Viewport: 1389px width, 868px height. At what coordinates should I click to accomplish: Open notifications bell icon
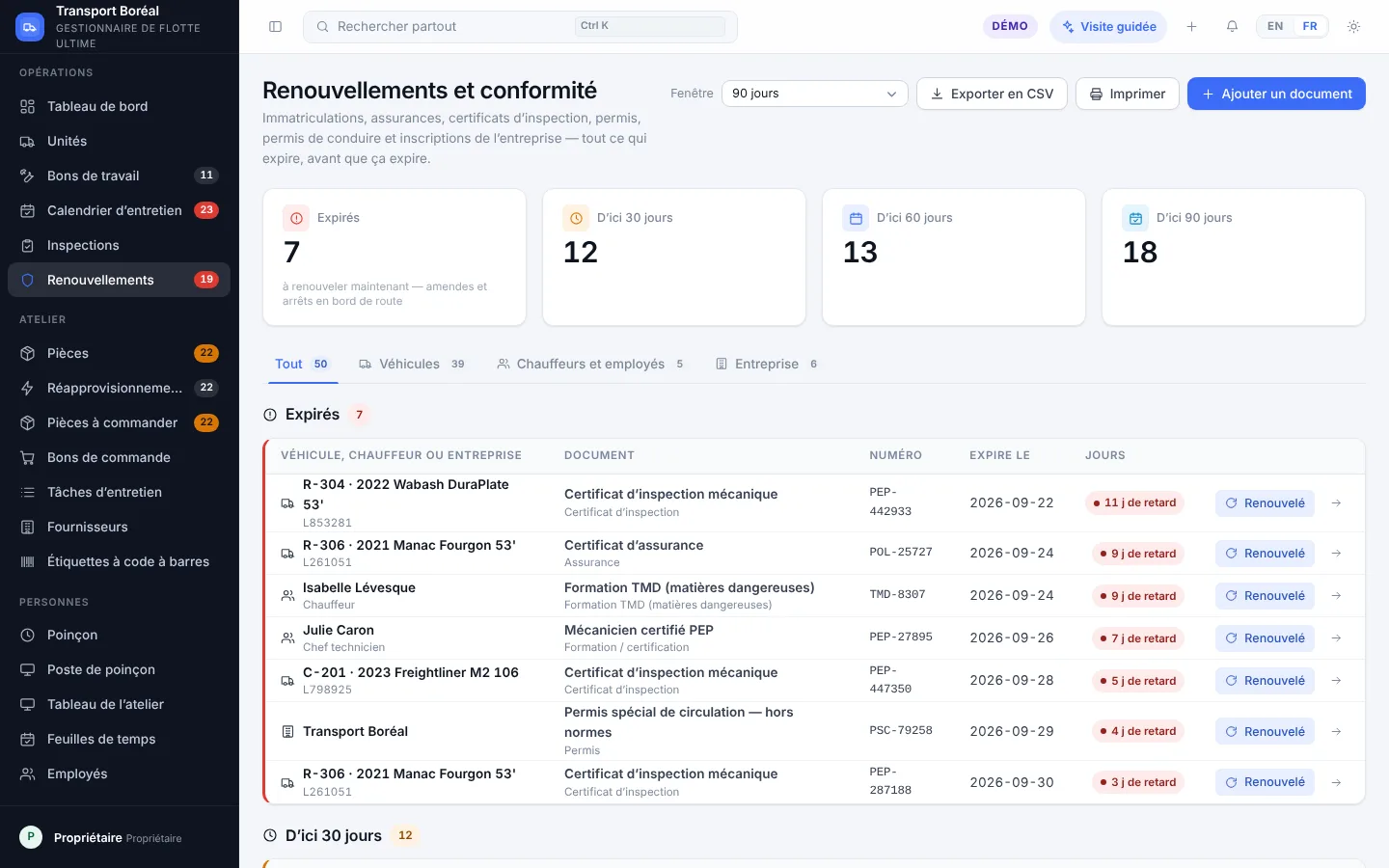[1232, 27]
